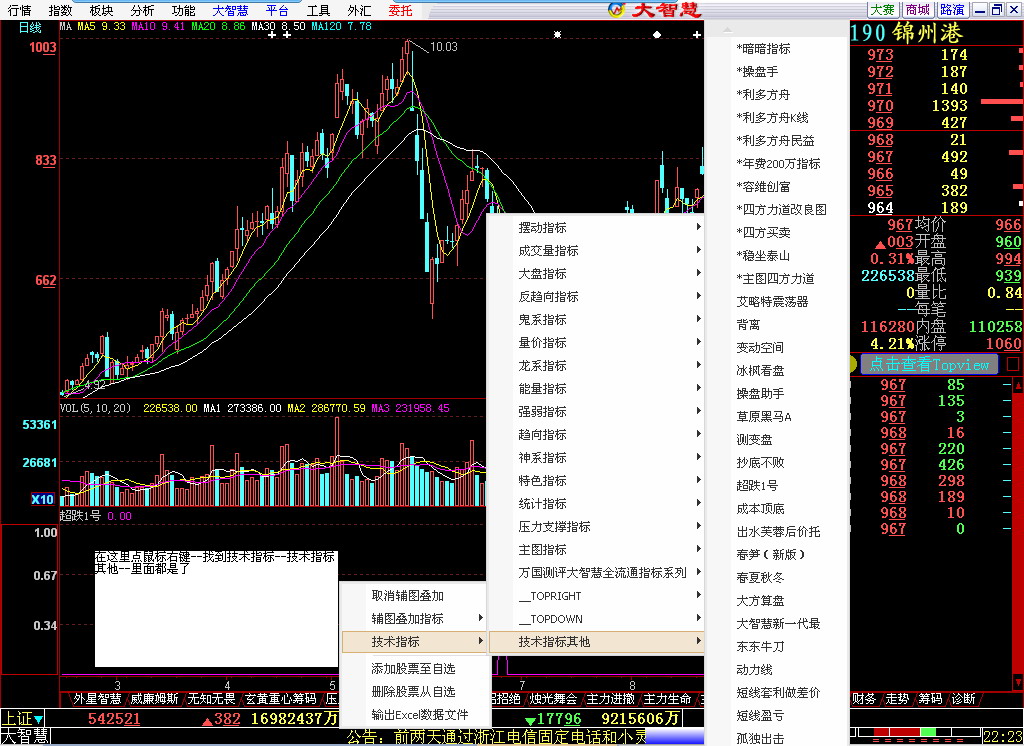The width and height of the screenshot is (1024, 746).
Task: Click the 大智慧 logo in the title bar
Action: pyautogui.click(x=654, y=9)
